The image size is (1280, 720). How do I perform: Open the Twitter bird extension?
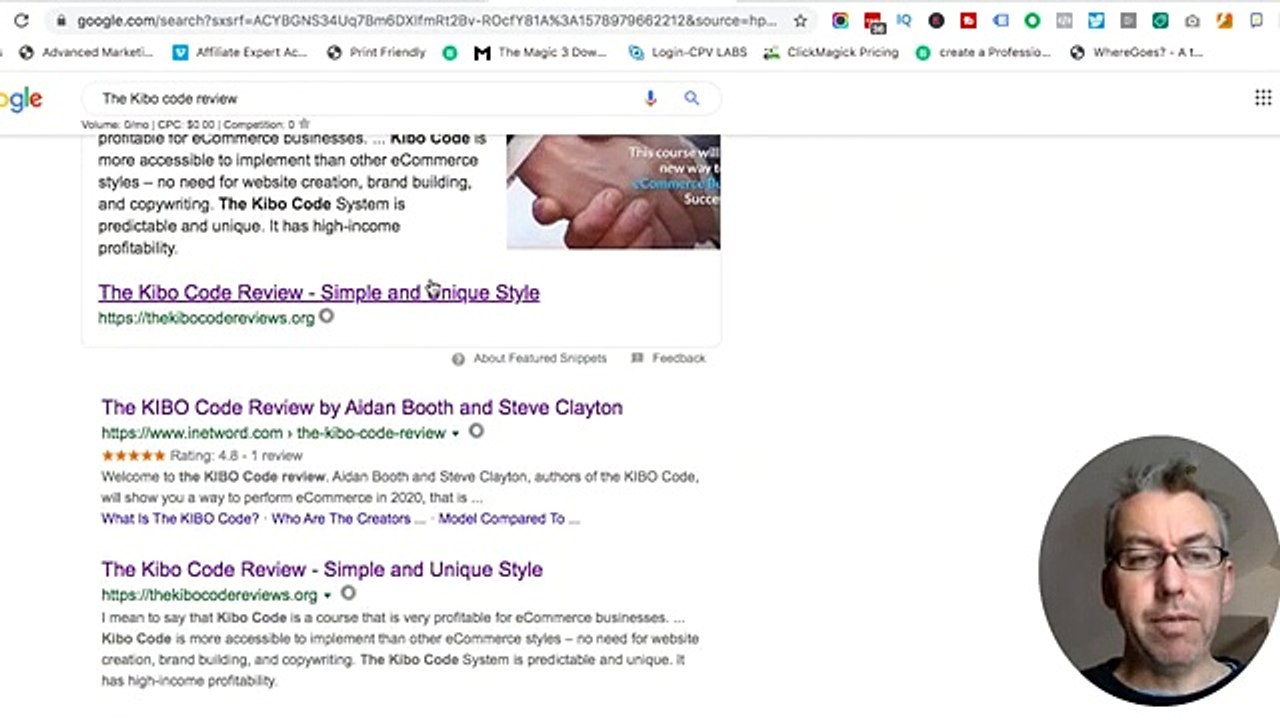point(1096,20)
